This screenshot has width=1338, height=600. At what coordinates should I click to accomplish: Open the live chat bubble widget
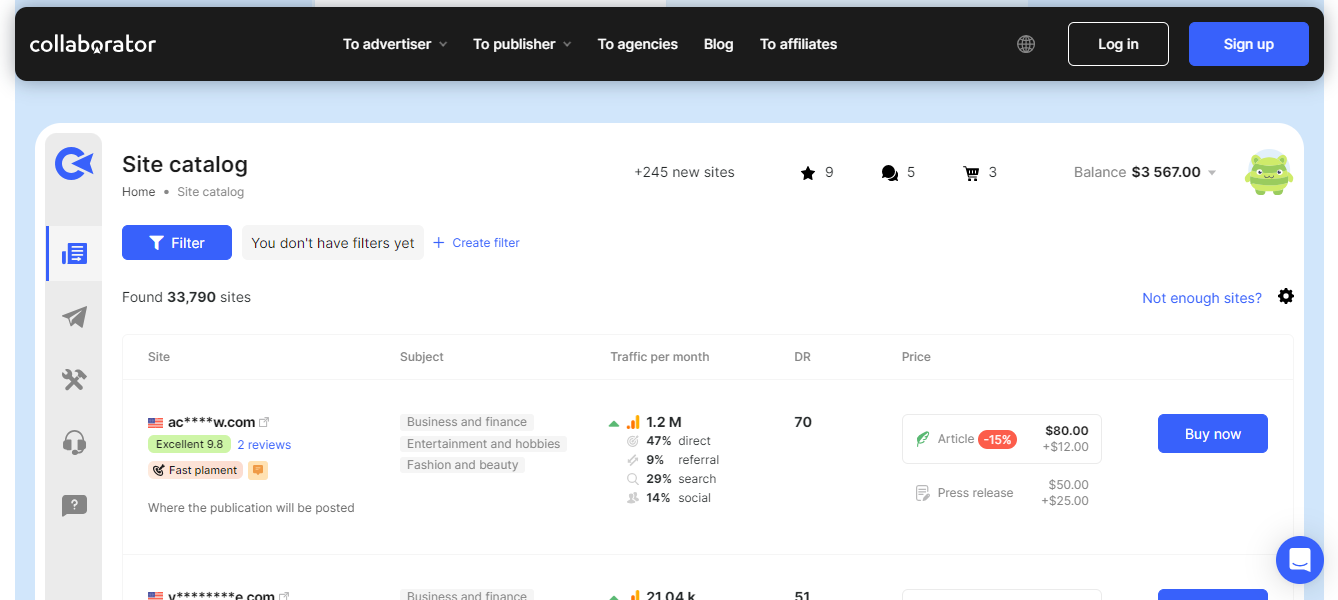(x=1300, y=559)
